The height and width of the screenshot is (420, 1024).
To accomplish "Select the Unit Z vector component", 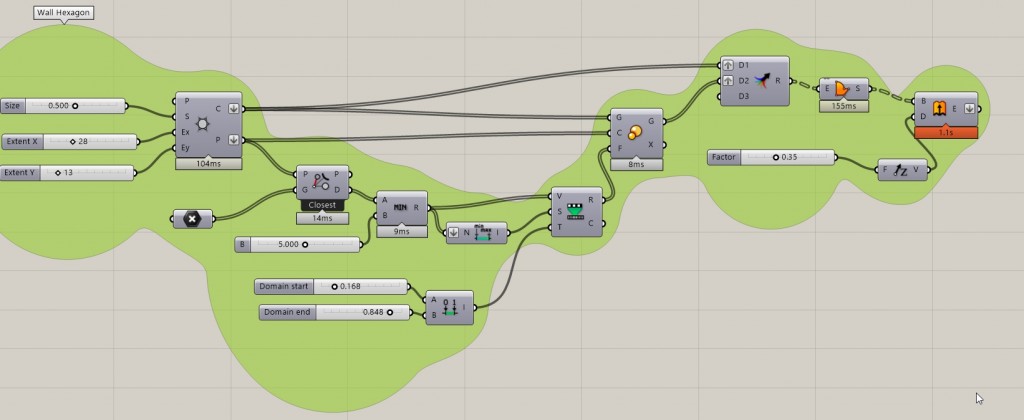I will 899,170.
